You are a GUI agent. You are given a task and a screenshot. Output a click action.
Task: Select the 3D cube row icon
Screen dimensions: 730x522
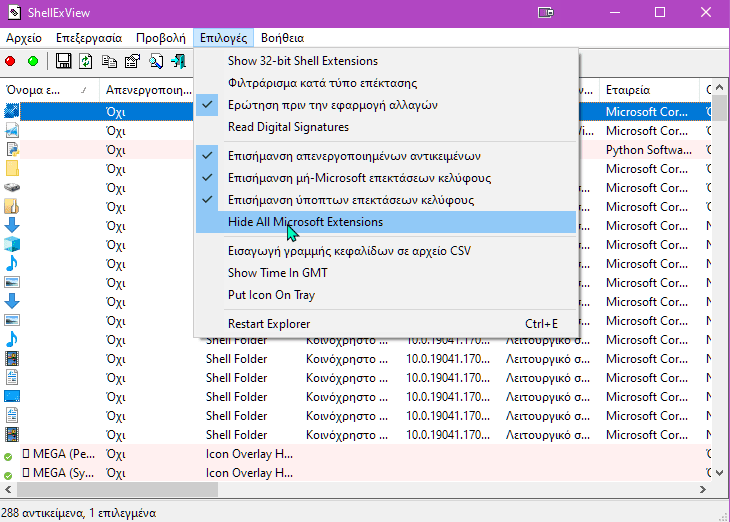[x=12, y=244]
